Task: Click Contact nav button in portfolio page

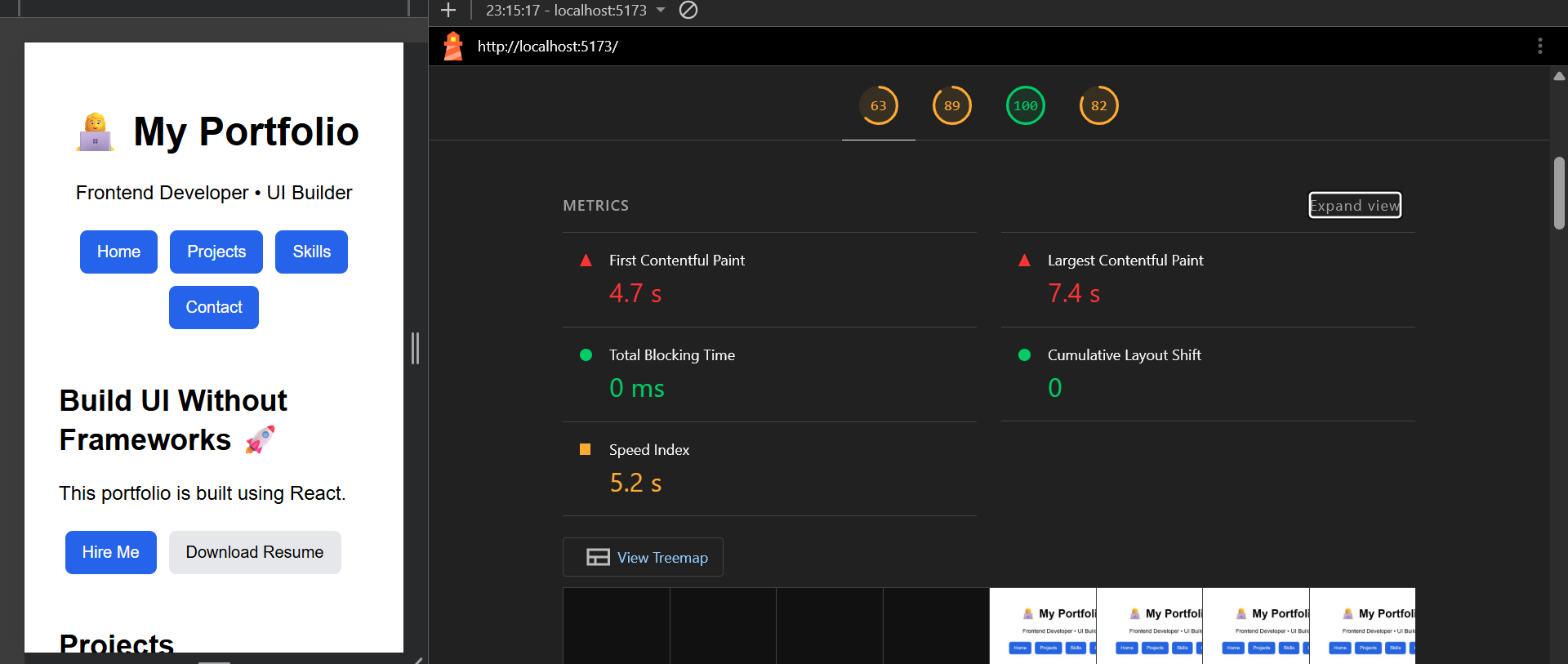Action: (x=214, y=307)
